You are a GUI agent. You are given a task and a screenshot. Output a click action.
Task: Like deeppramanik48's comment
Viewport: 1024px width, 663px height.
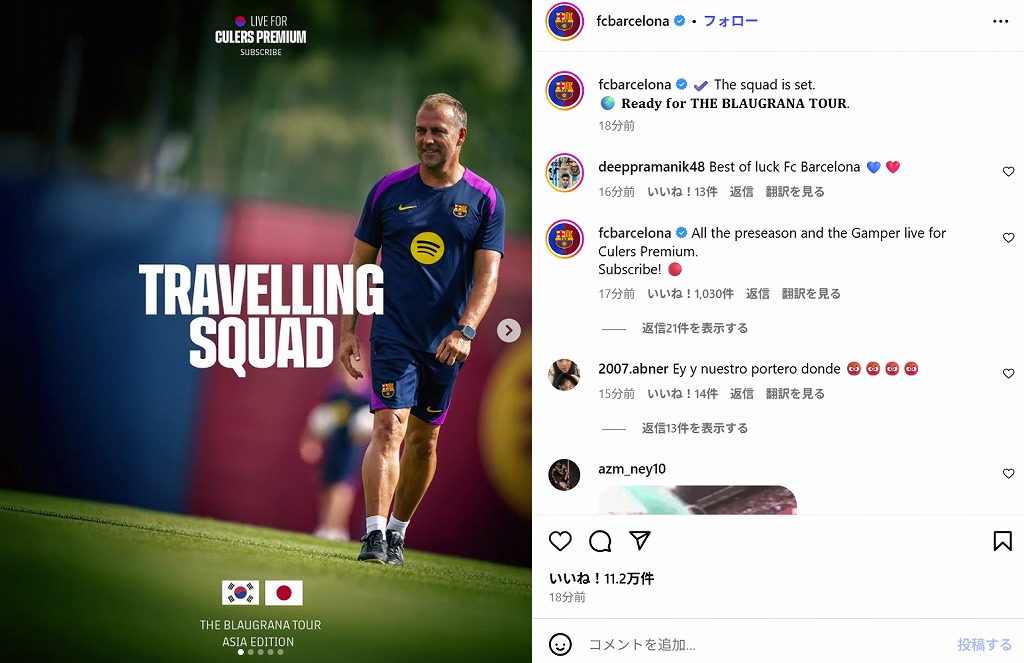(1008, 171)
